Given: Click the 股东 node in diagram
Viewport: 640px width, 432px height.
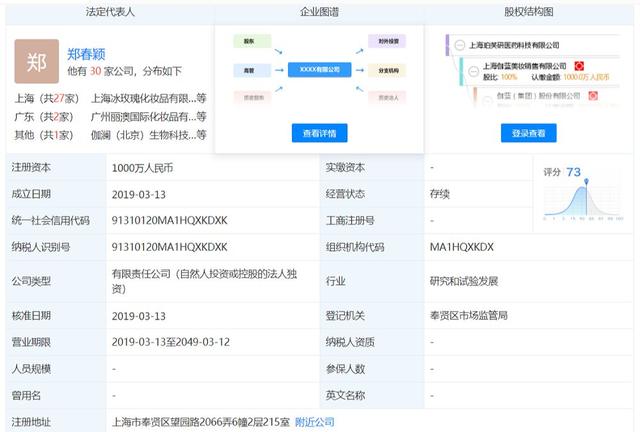Looking at the screenshot, I should (x=252, y=41).
